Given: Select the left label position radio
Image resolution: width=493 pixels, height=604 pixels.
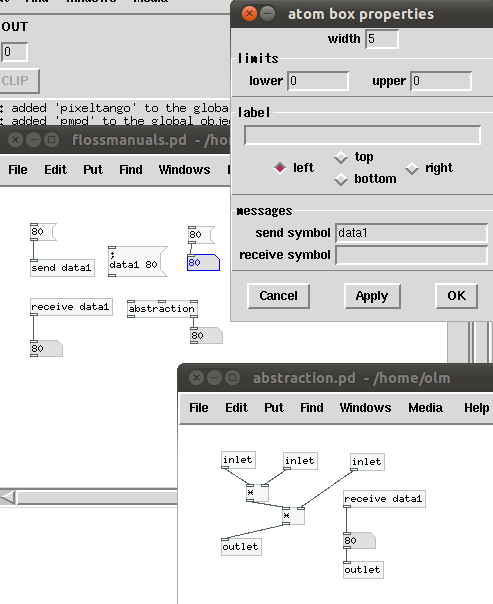Looking at the screenshot, I should [x=280, y=168].
